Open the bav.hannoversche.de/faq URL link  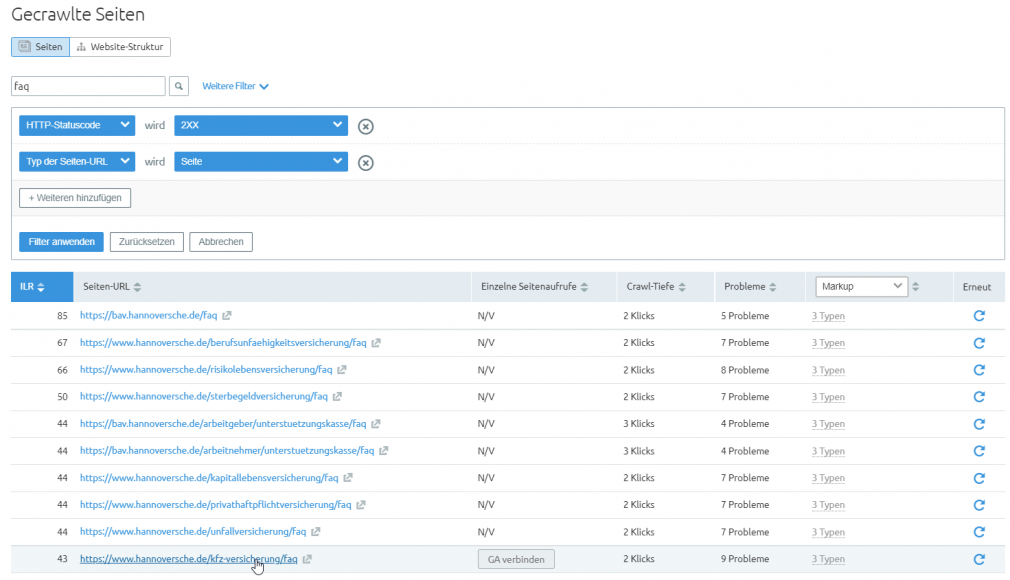click(x=148, y=316)
